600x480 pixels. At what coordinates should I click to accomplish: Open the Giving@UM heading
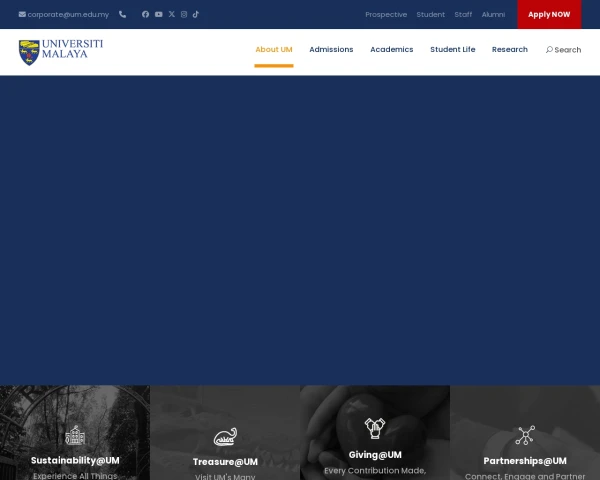pos(375,455)
